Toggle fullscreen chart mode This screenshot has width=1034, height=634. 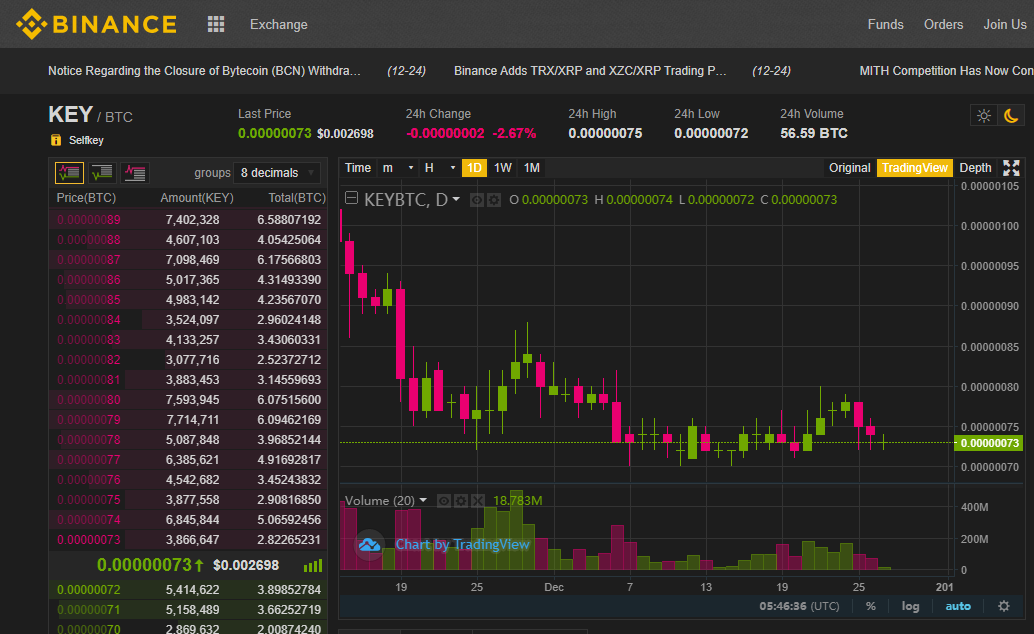pyautogui.click(x=1011, y=168)
